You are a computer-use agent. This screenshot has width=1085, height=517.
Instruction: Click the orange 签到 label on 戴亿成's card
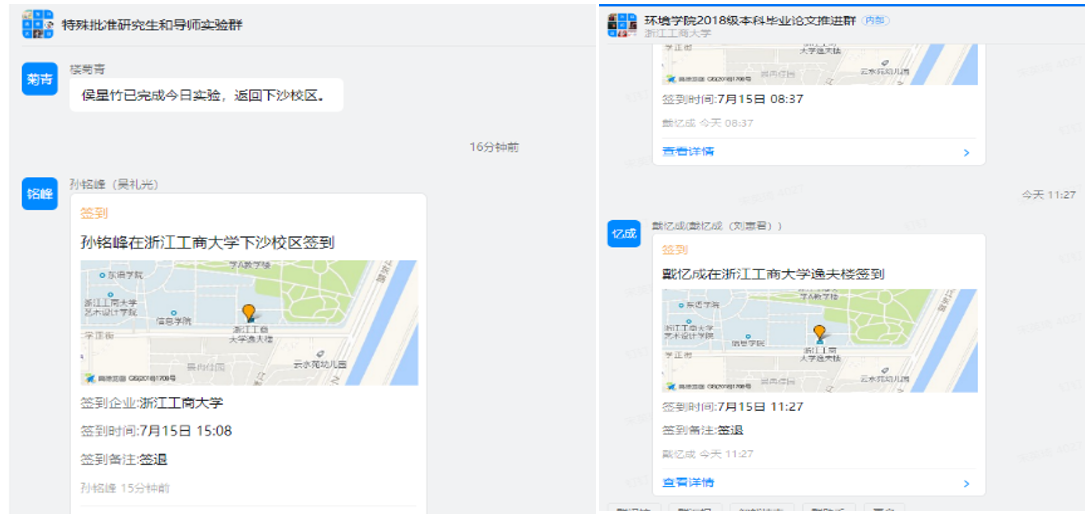[x=675, y=249]
